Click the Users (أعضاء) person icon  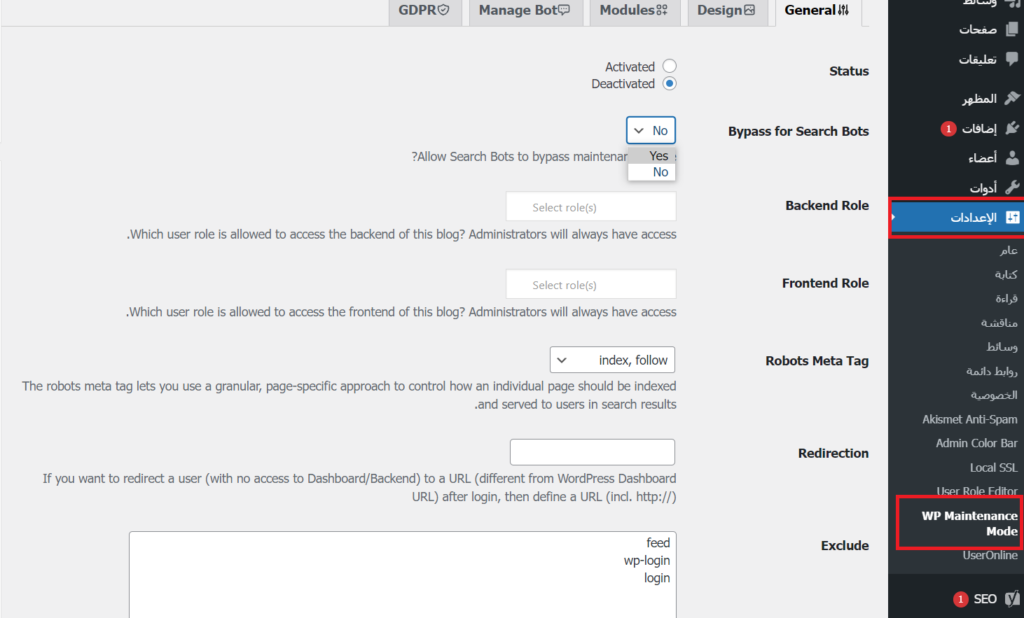[x=1012, y=158]
